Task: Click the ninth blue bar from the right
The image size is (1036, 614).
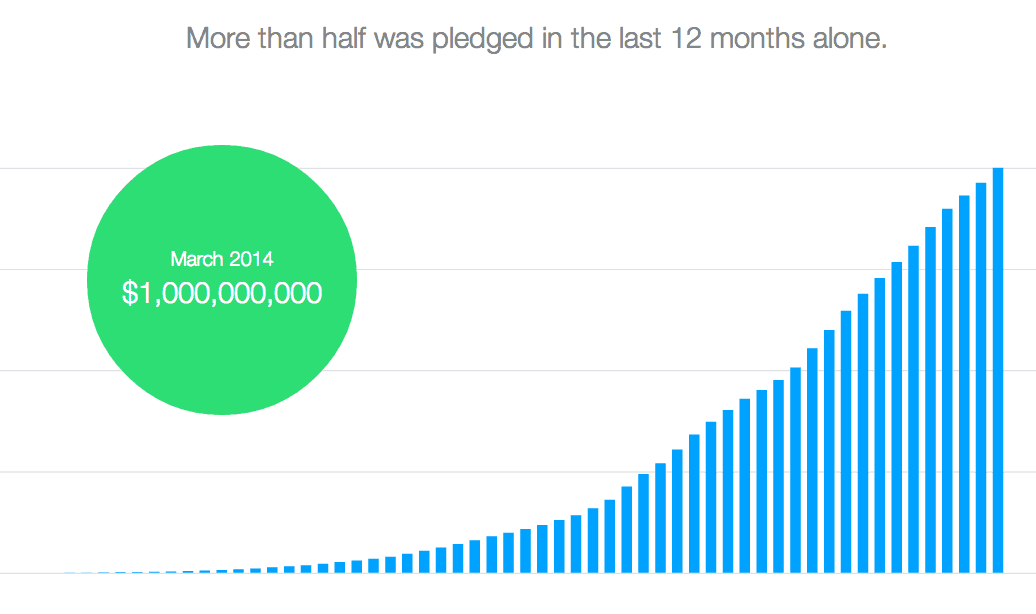Action: click(863, 433)
